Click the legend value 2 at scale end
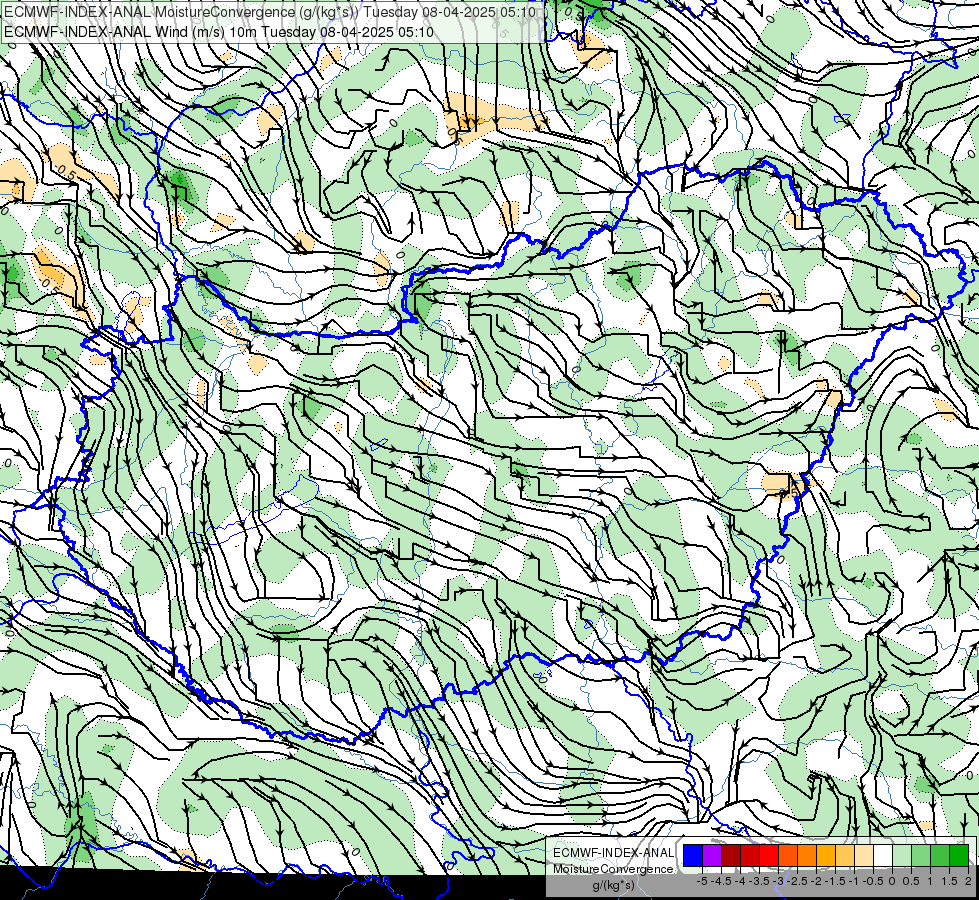This screenshot has width=979, height=900. click(x=968, y=881)
